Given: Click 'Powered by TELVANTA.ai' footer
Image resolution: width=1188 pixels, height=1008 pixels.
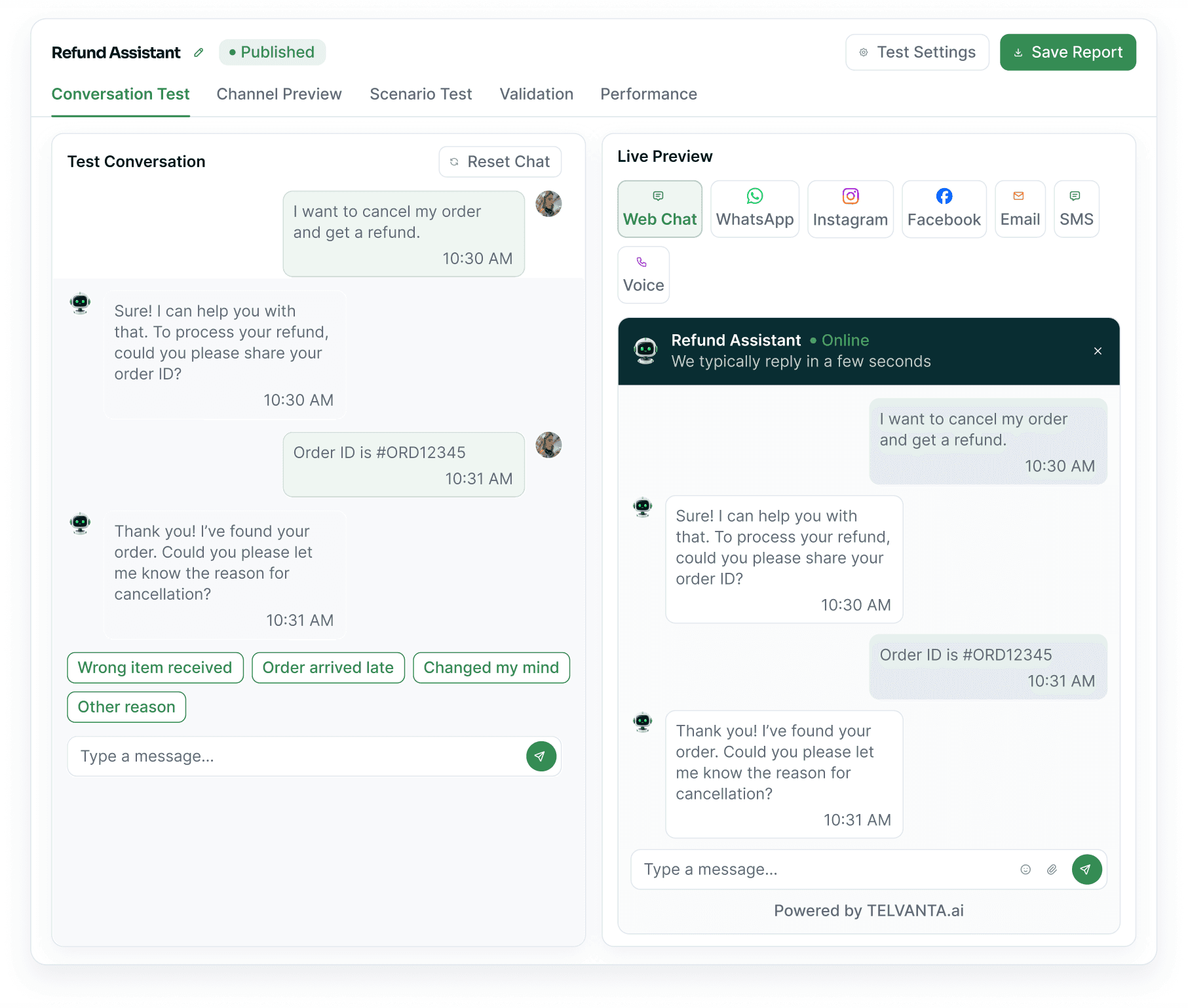Looking at the screenshot, I should [x=869, y=911].
